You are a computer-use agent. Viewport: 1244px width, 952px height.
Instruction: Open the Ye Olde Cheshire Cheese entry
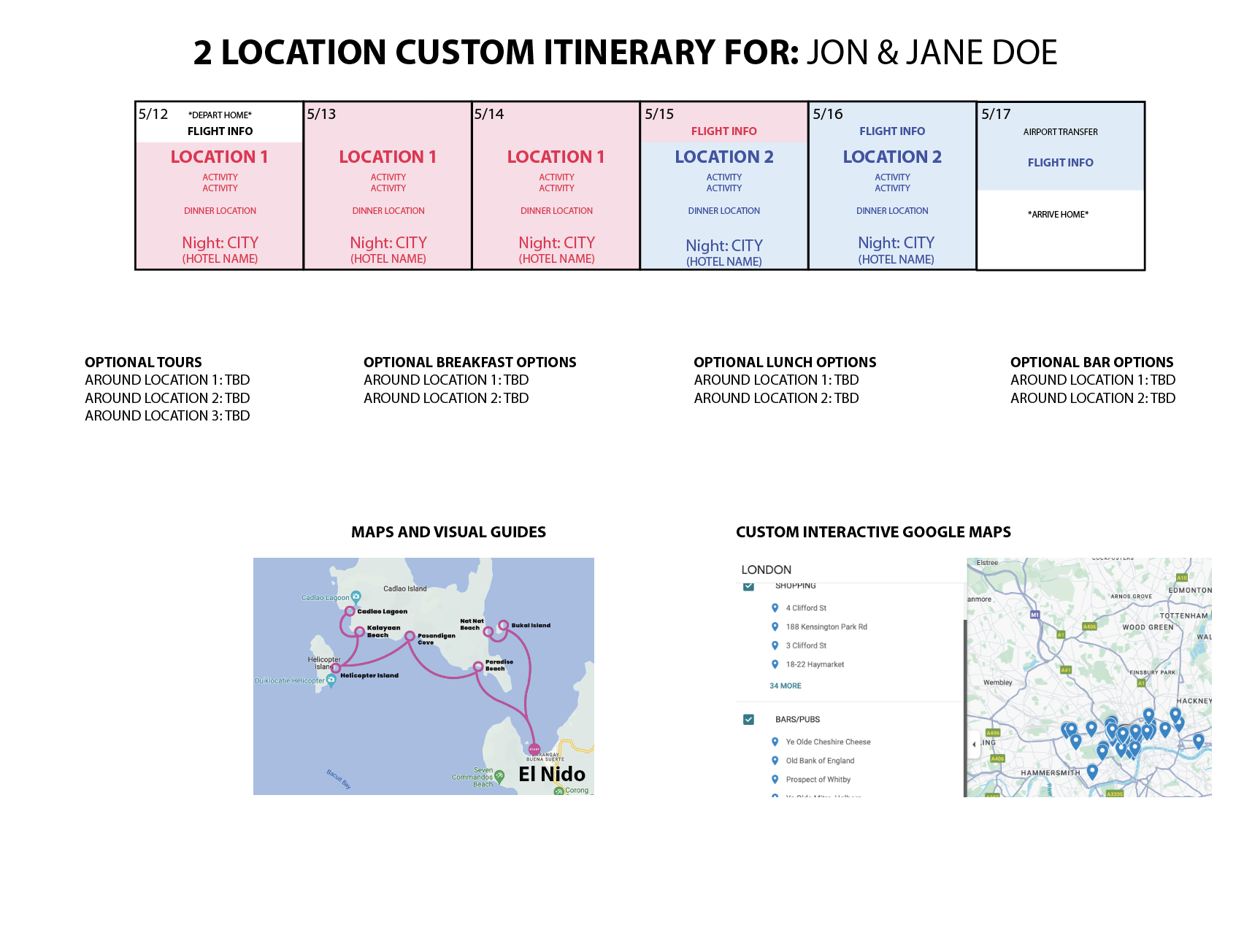pos(828,742)
